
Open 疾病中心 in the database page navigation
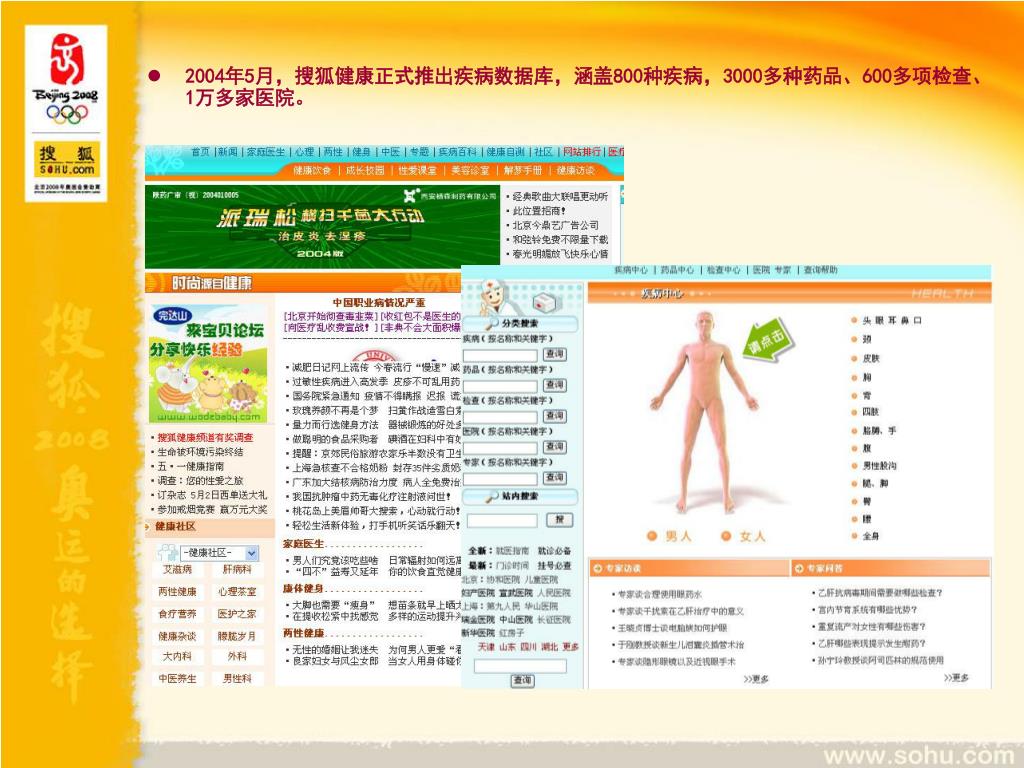pyautogui.click(x=631, y=270)
